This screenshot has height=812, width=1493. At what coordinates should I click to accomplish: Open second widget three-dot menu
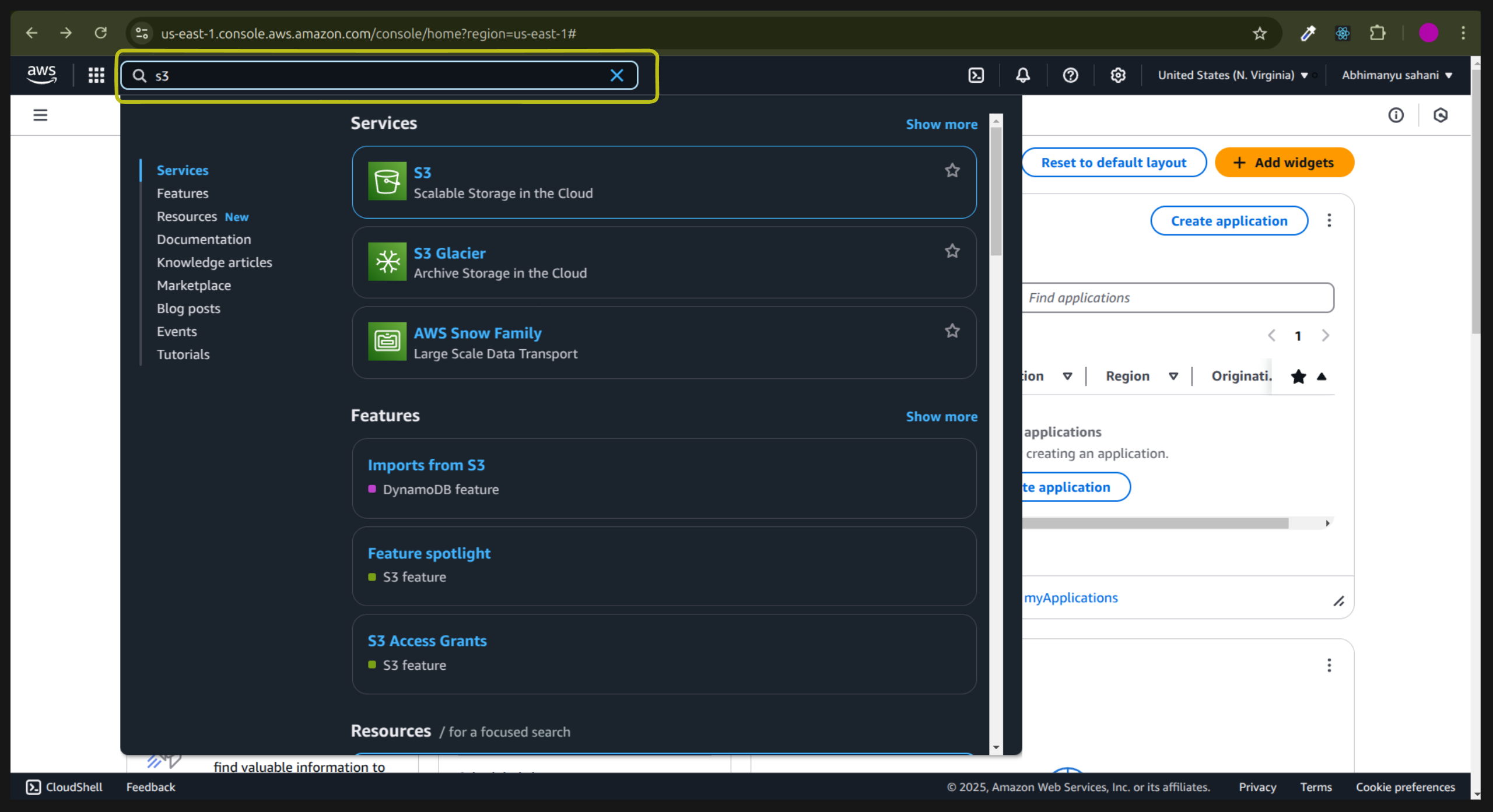1329,665
